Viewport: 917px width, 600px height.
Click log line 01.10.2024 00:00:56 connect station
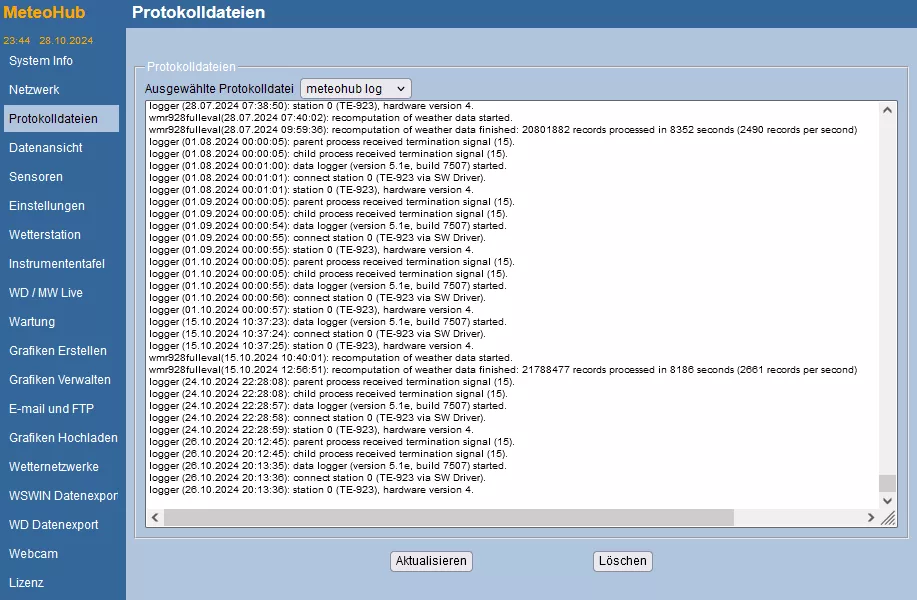coord(317,298)
